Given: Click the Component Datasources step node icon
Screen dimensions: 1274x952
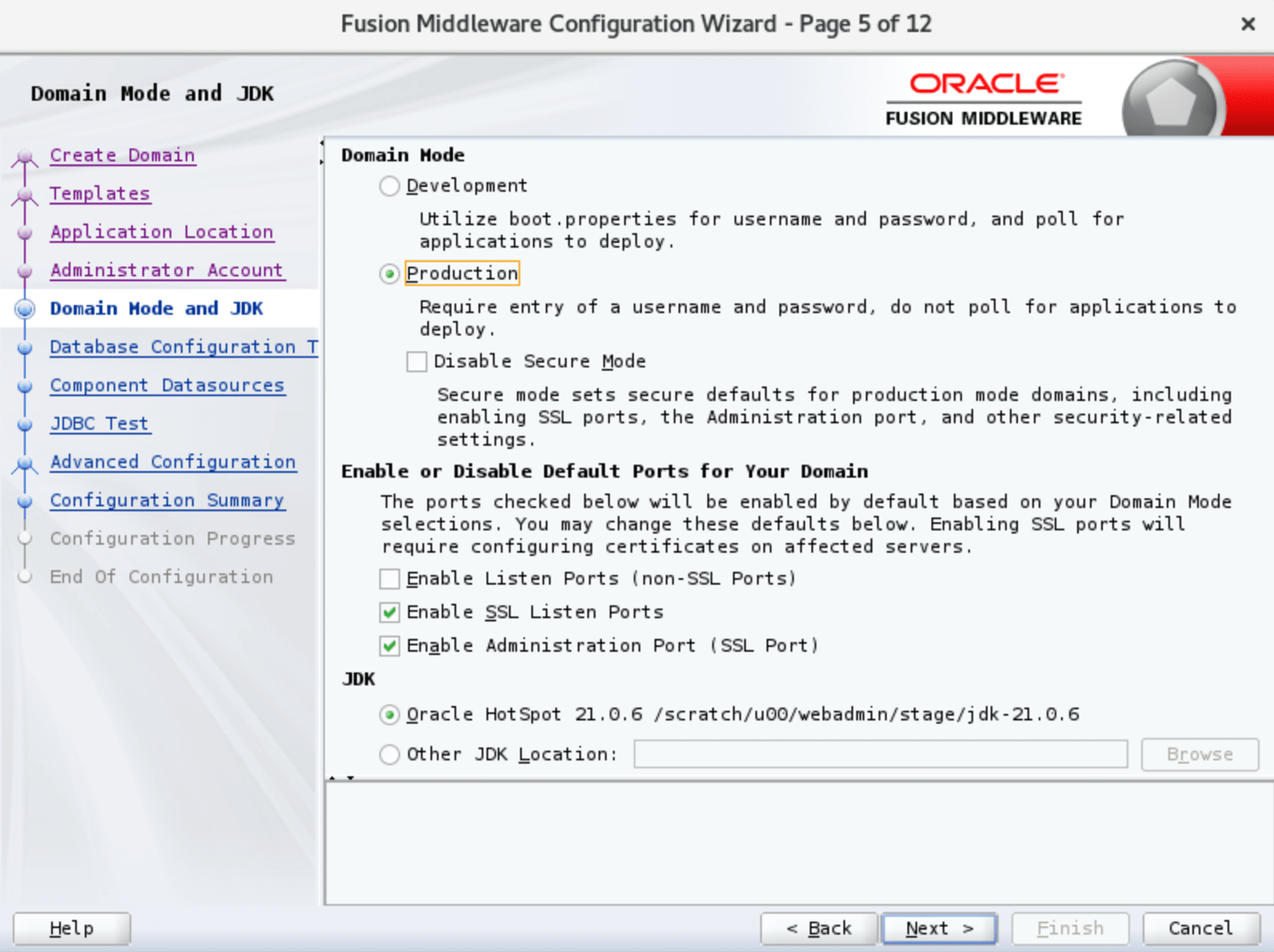Looking at the screenshot, I should (25, 387).
